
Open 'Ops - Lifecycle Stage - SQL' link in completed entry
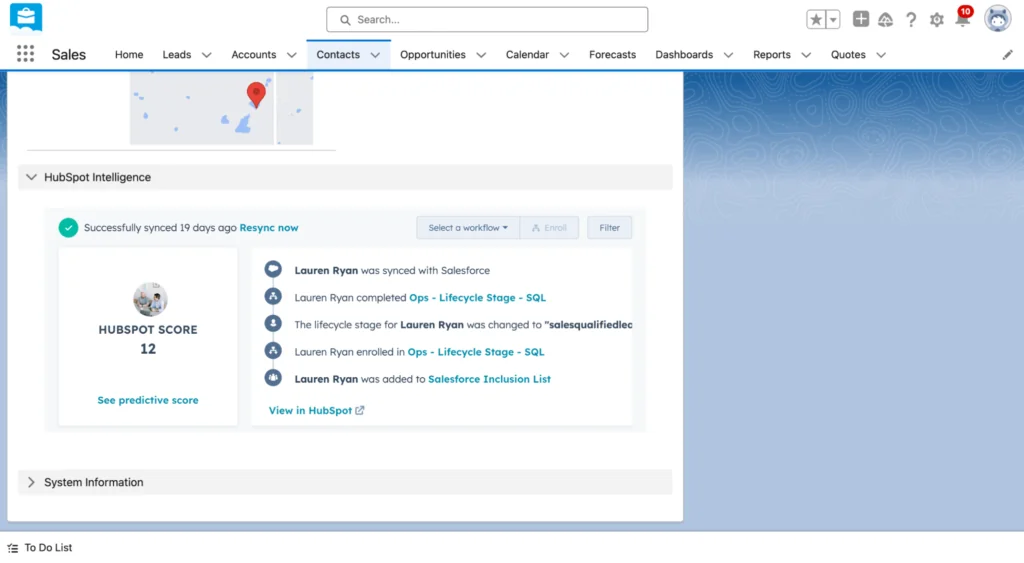(x=477, y=297)
